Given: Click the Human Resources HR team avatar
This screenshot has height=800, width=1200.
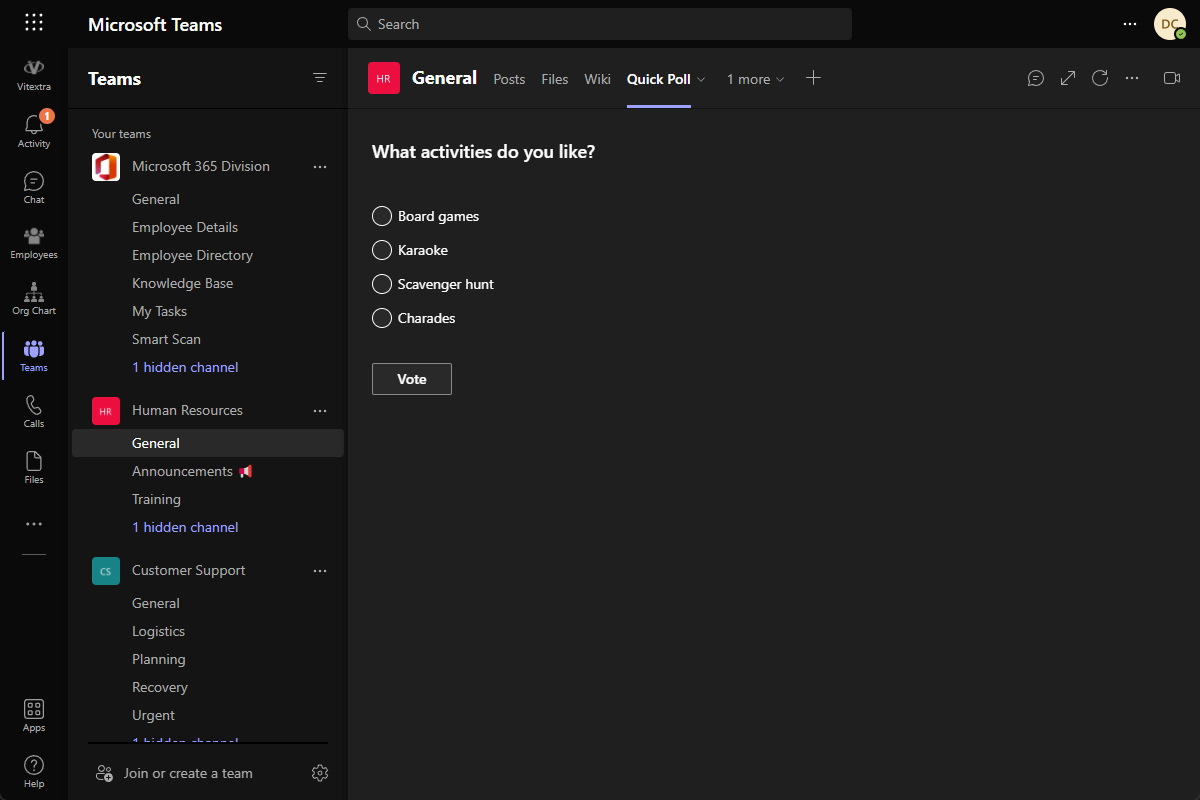Looking at the screenshot, I should [106, 411].
